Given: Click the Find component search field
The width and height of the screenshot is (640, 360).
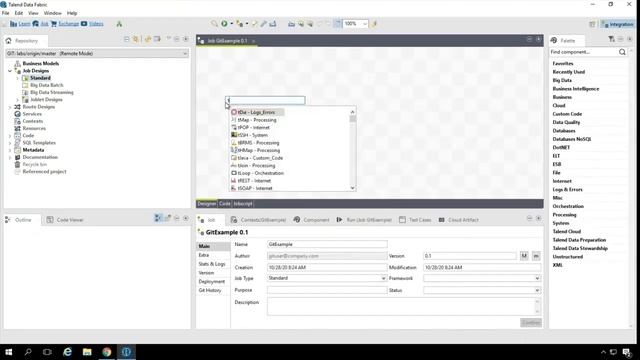Looking at the screenshot, I should pos(584,52).
